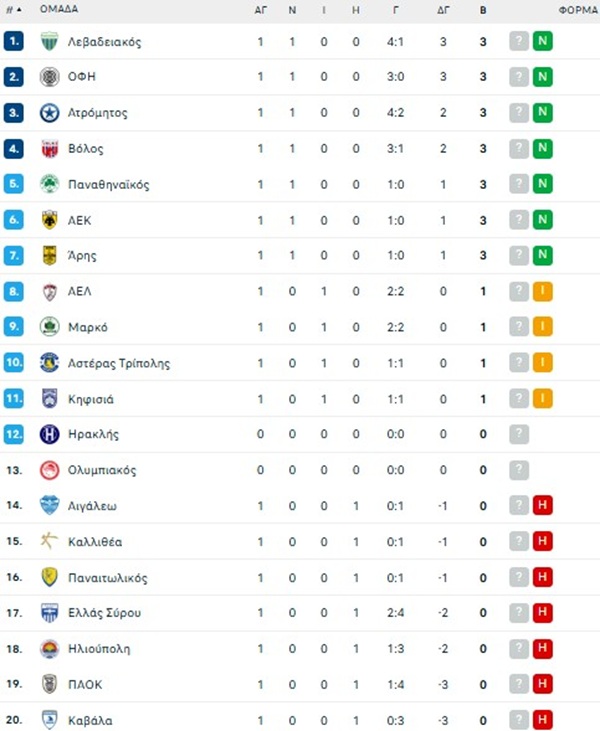Open the Βόλος team link
Screen dimensions: 600x731
[86, 149]
